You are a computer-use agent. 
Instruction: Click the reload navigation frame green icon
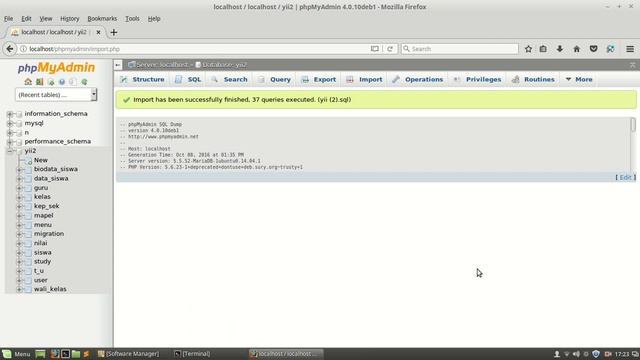point(84,82)
